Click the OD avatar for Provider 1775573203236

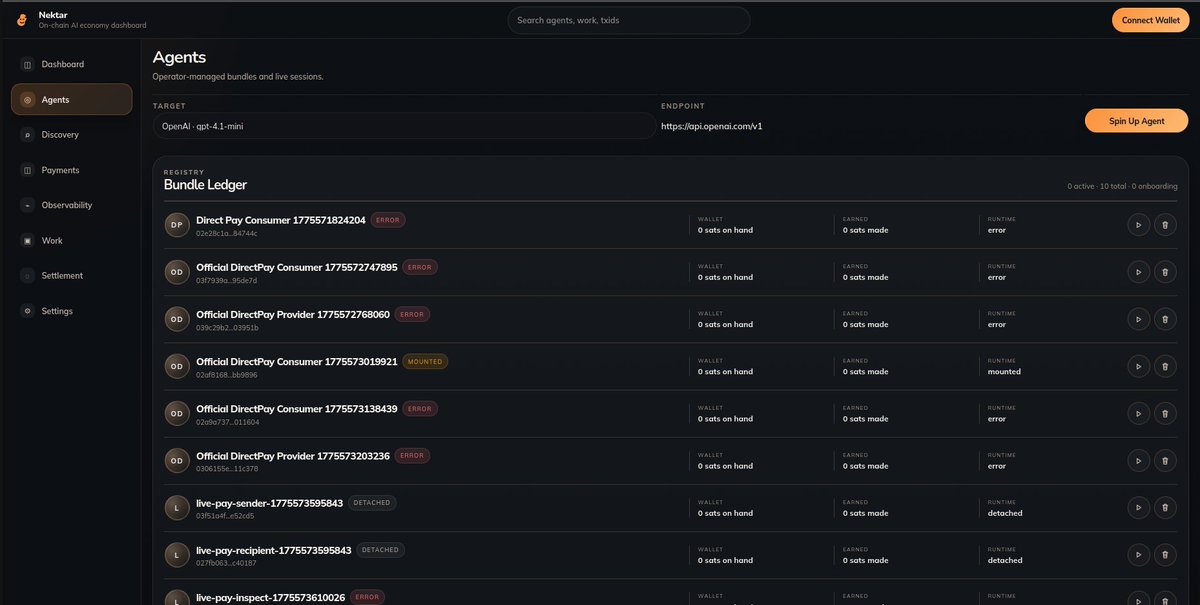coord(176,460)
